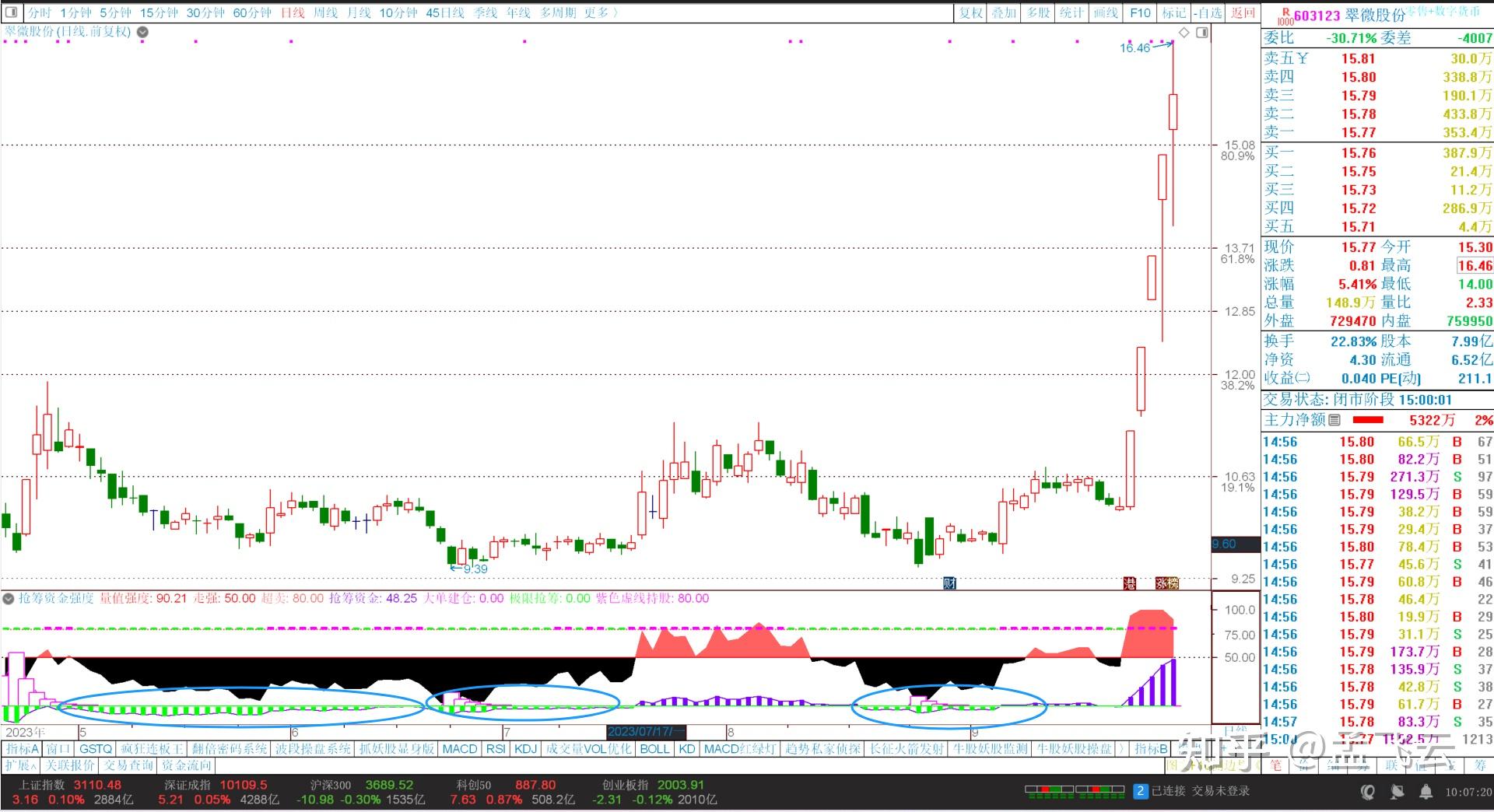Open the F10 company info
This screenshot has height=812, width=1494.
tap(1140, 12)
